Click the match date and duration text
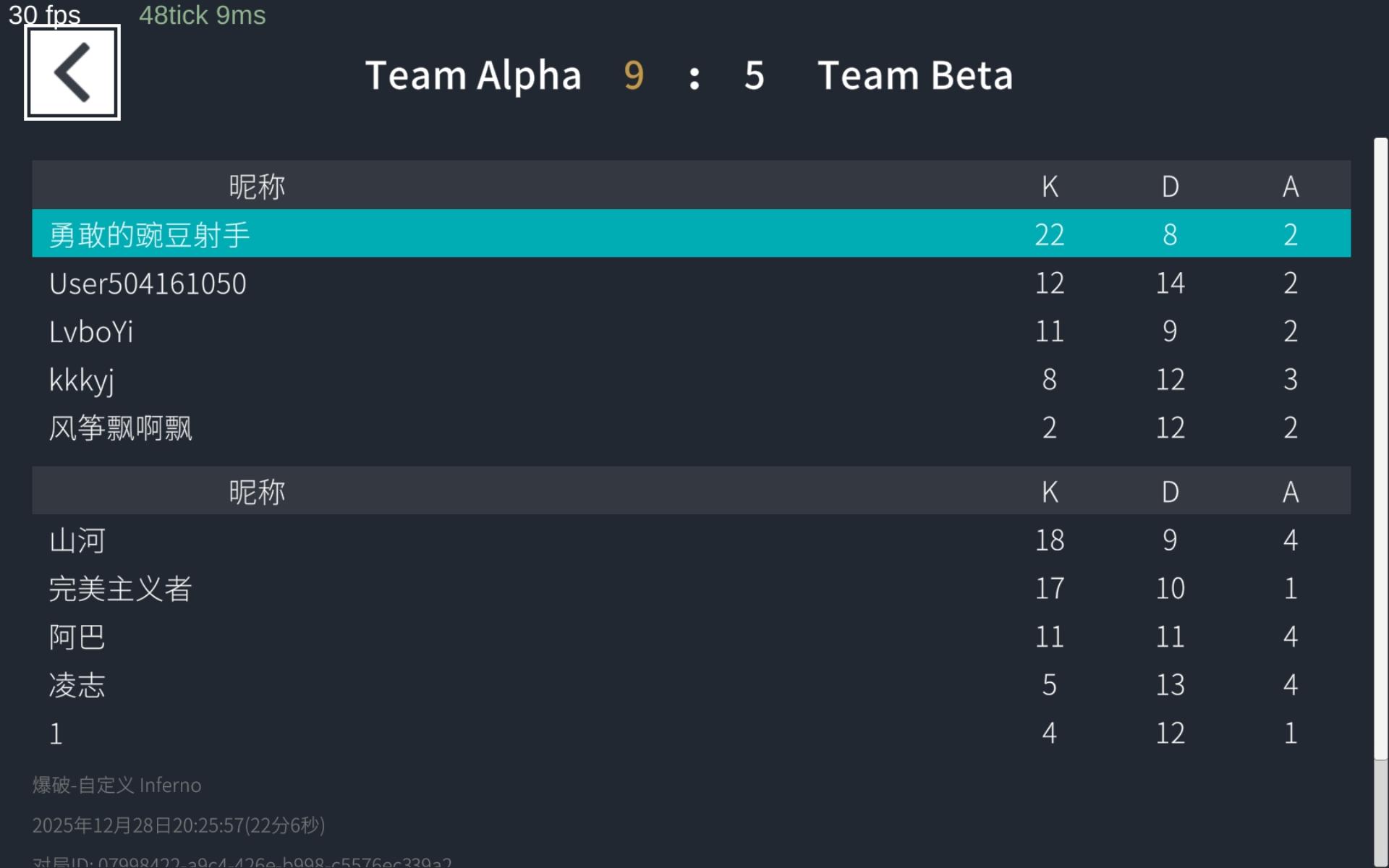1389x868 pixels. click(179, 825)
